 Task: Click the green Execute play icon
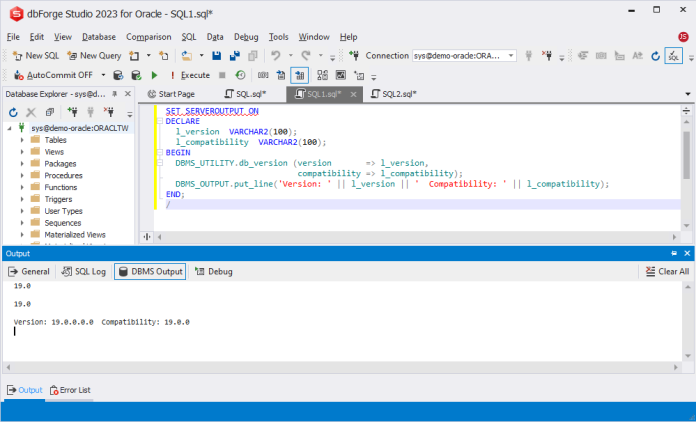[x=154, y=75]
